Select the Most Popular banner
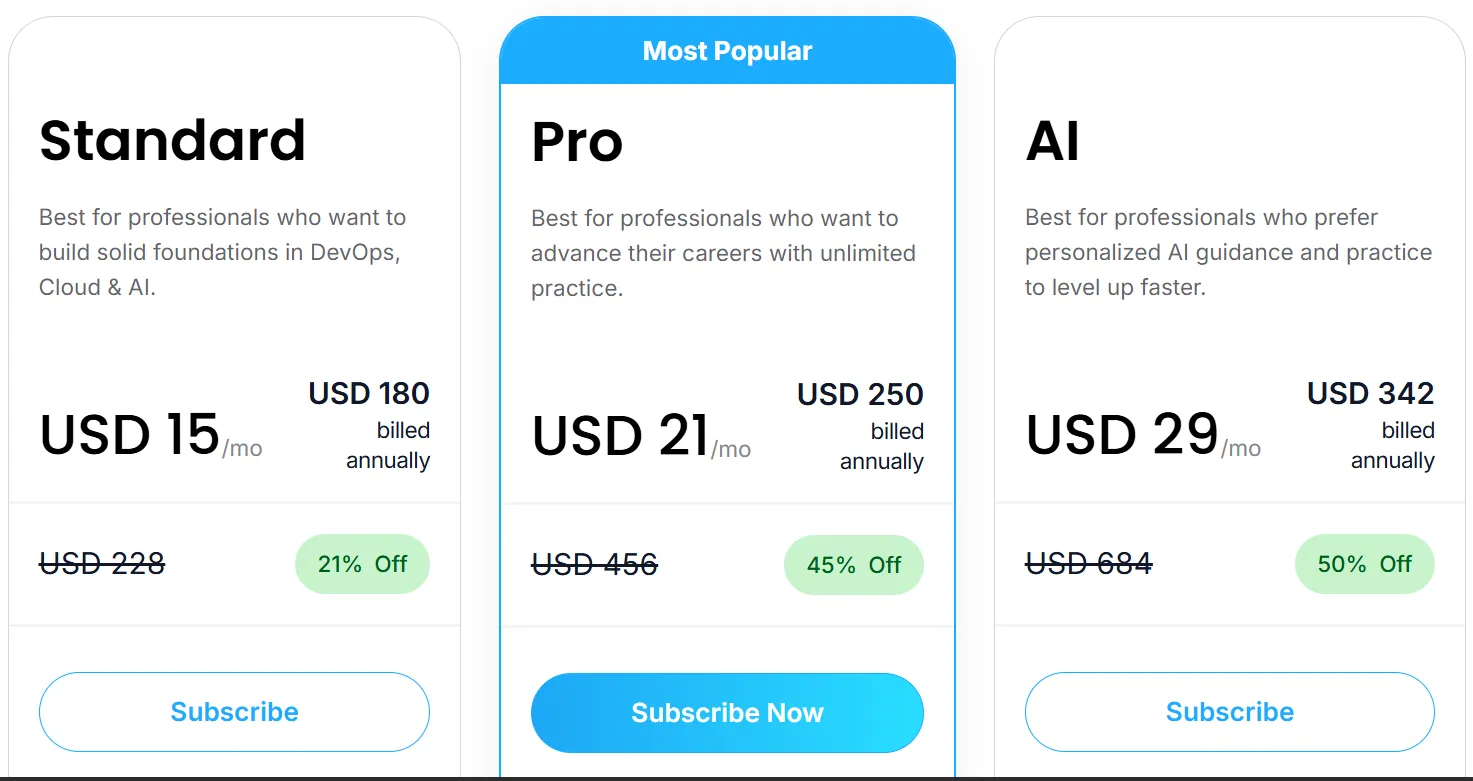 727,51
